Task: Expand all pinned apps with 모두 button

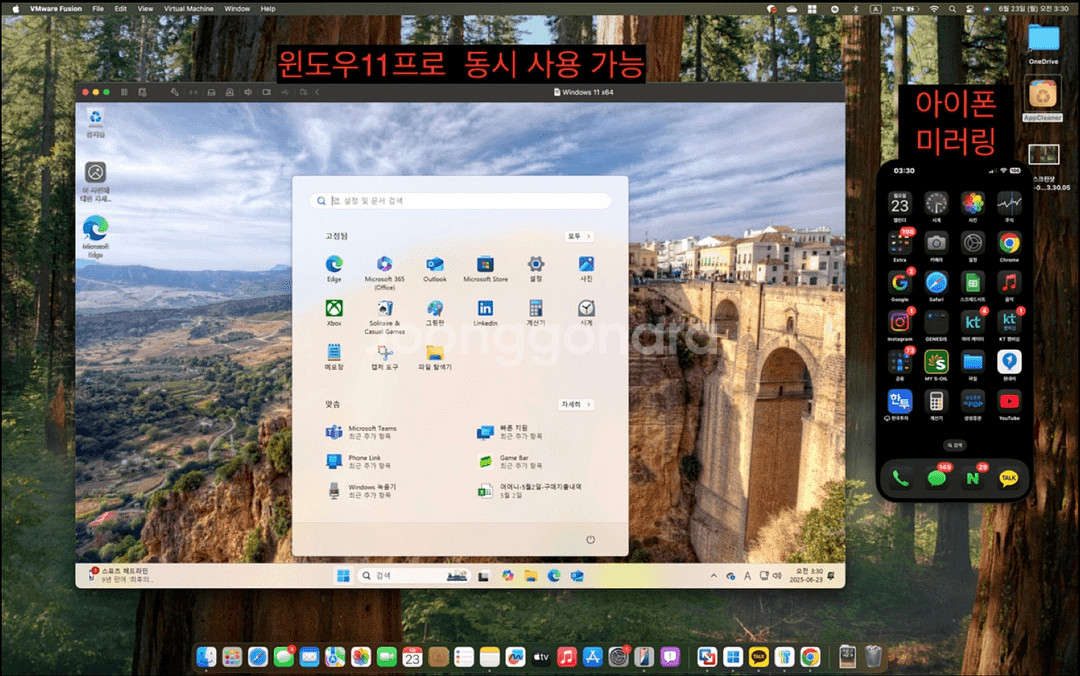Action: [x=579, y=236]
